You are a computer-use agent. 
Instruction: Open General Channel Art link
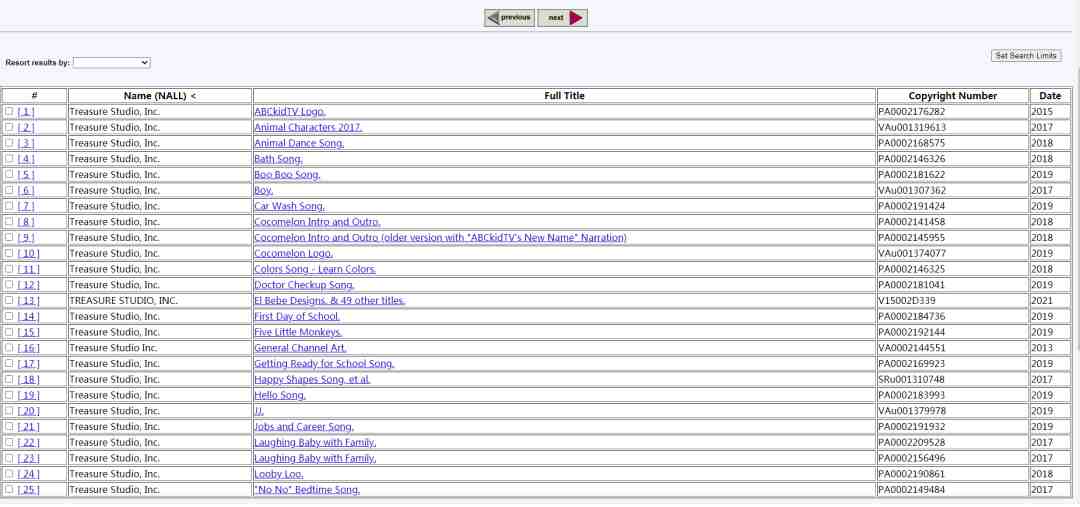click(x=300, y=349)
